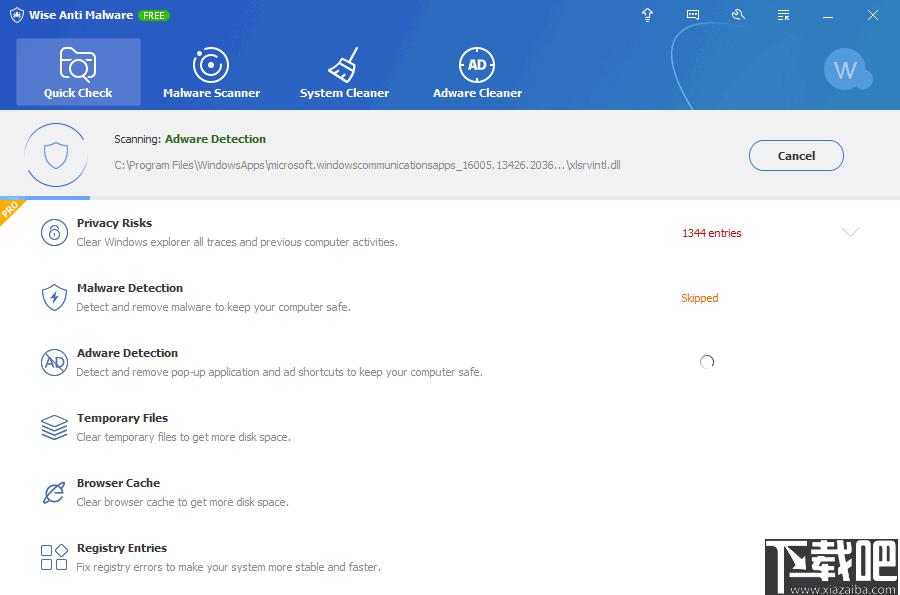Click the scanning shield status icon
900x595 pixels.
coord(56,155)
